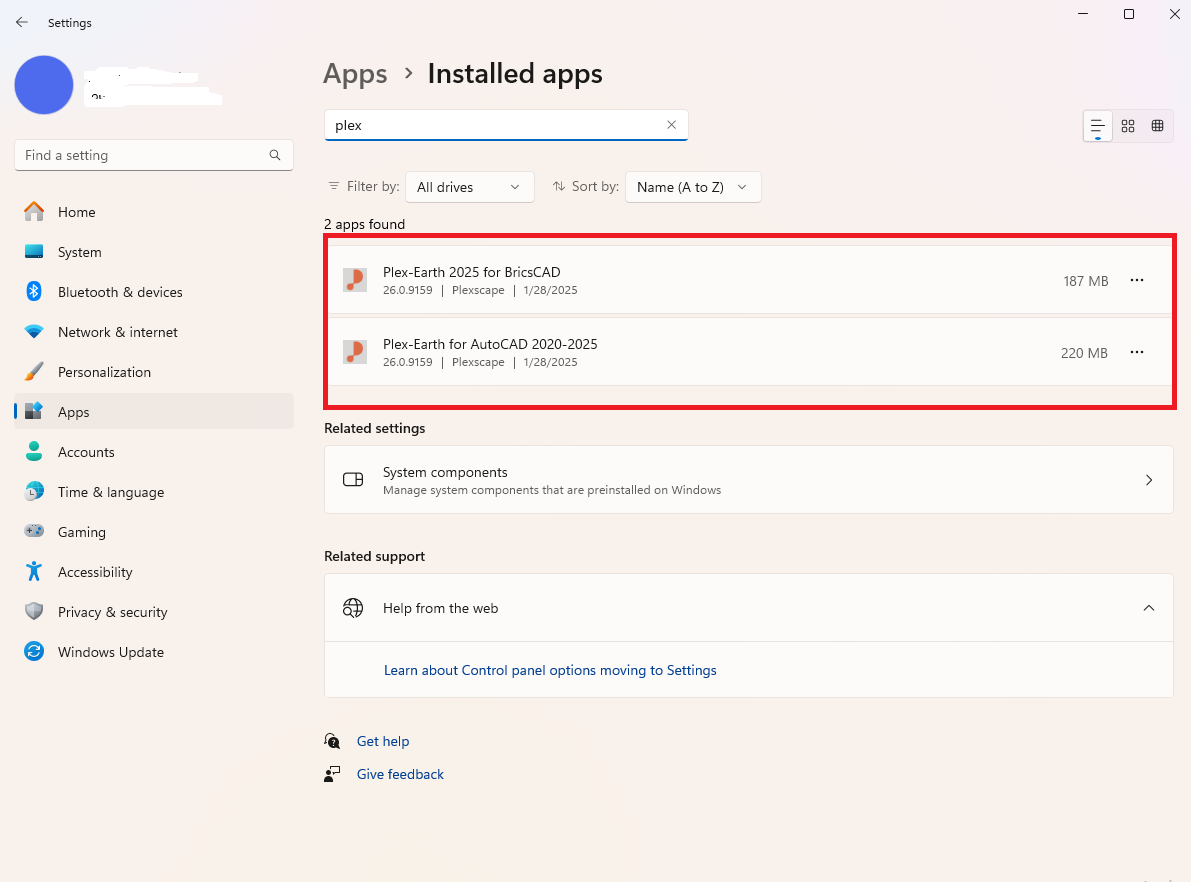Select the Plex-Earth for AutoCAD 2020-2025 entry

(x=748, y=352)
